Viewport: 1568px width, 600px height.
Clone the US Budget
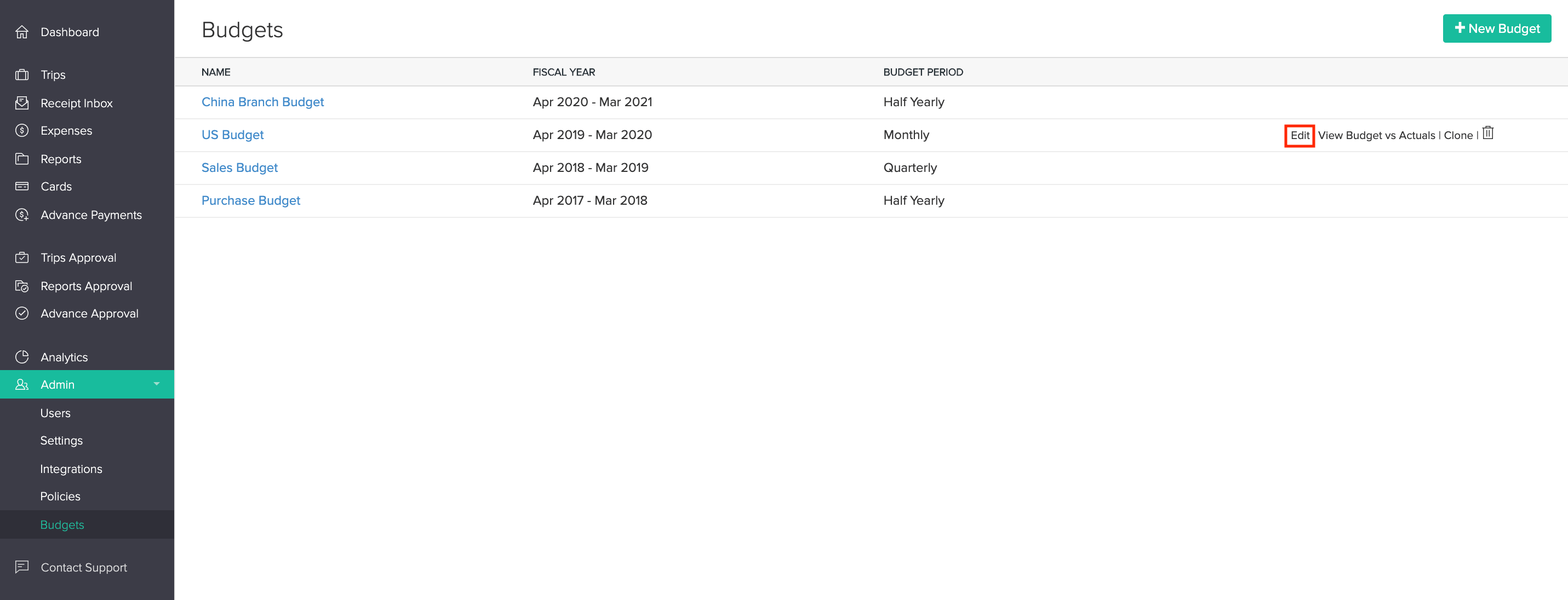(1458, 136)
